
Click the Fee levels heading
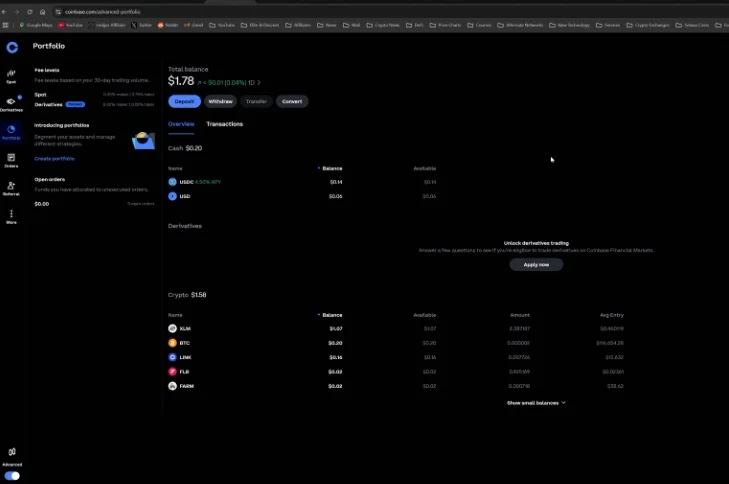click(x=47, y=70)
